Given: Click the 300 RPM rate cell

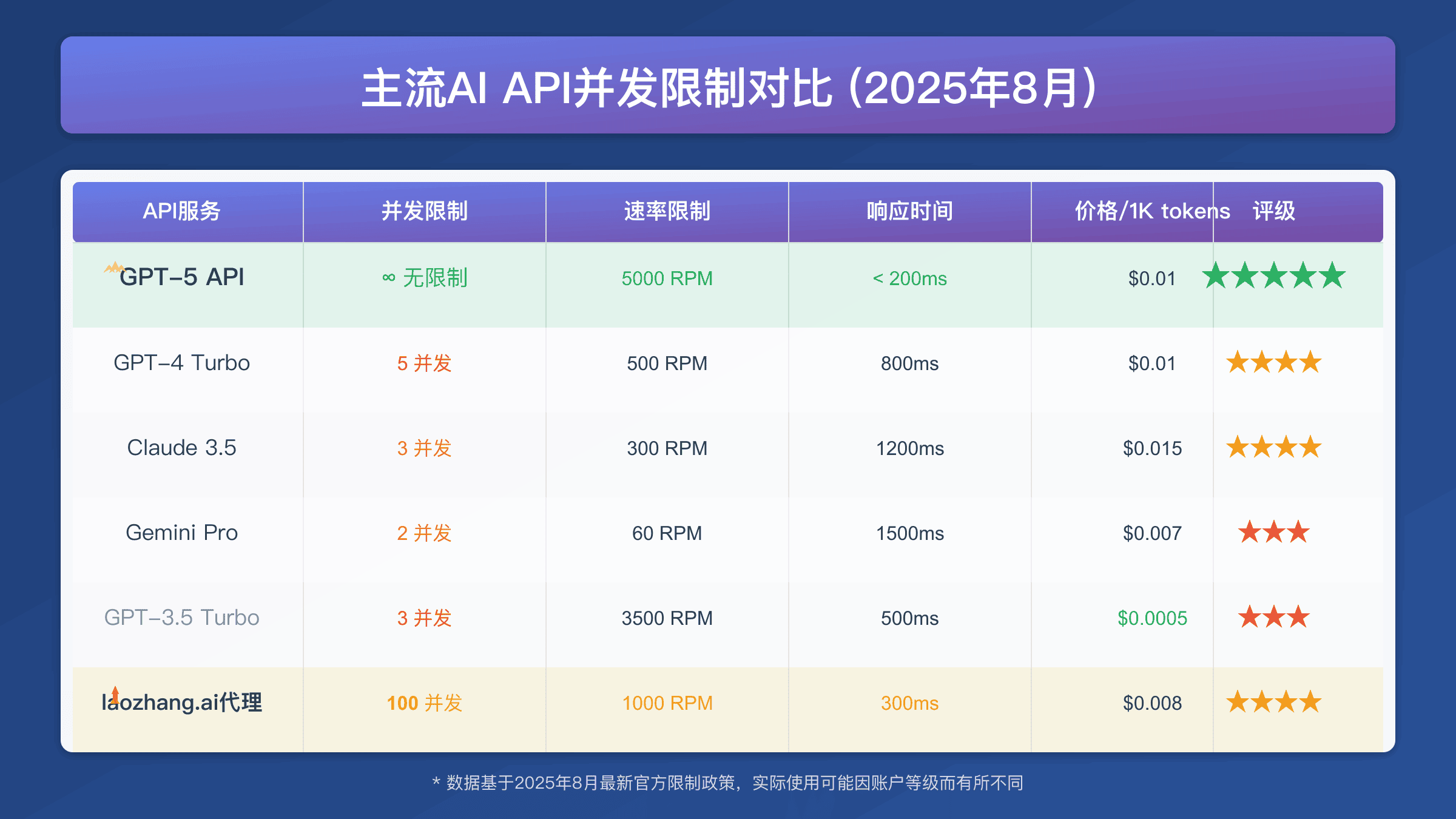Looking at the screenshot, I should (x=667, y=448).
